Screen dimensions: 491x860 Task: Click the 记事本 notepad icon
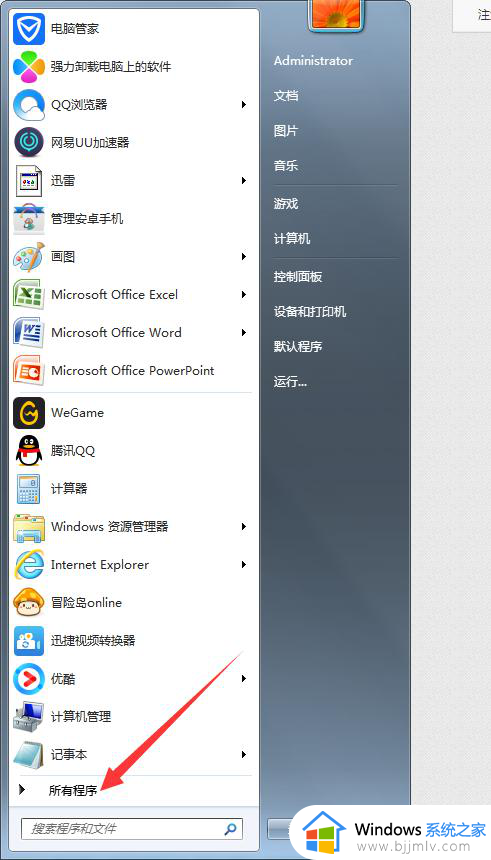[x=29, y=754]
